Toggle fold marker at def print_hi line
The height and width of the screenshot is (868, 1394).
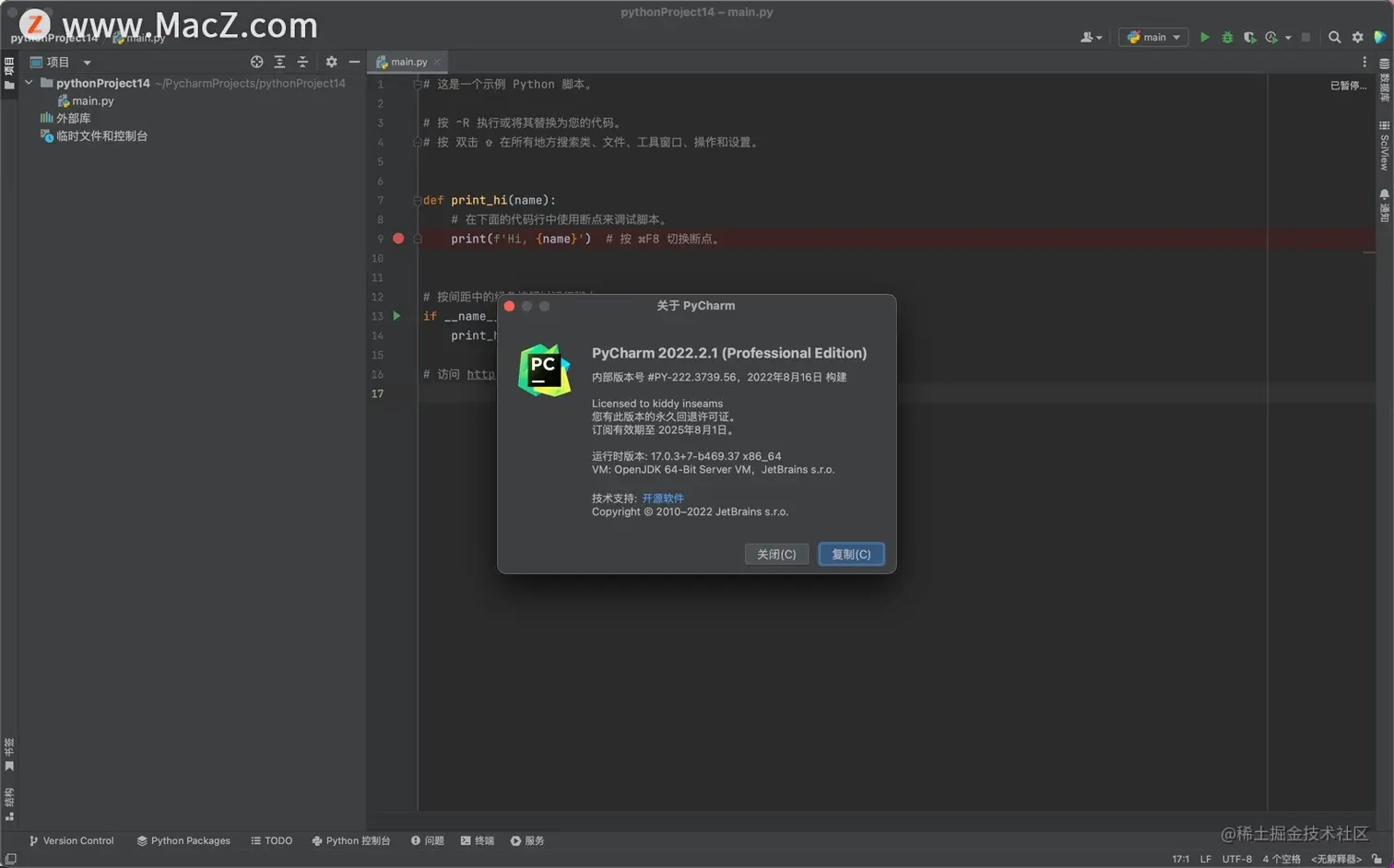[417, 200]
